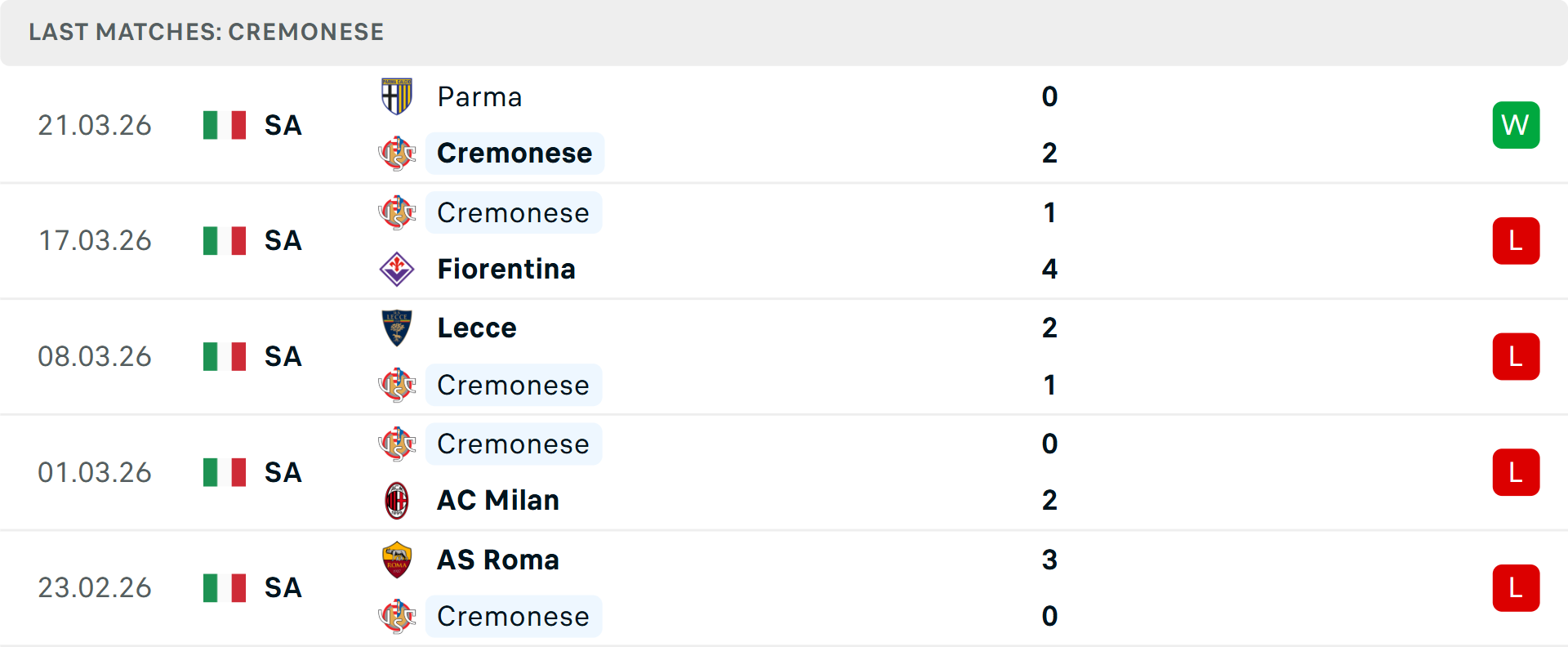Select the AC Milan team name
This screenshot has width=1568, height=647.
point(497,500)
